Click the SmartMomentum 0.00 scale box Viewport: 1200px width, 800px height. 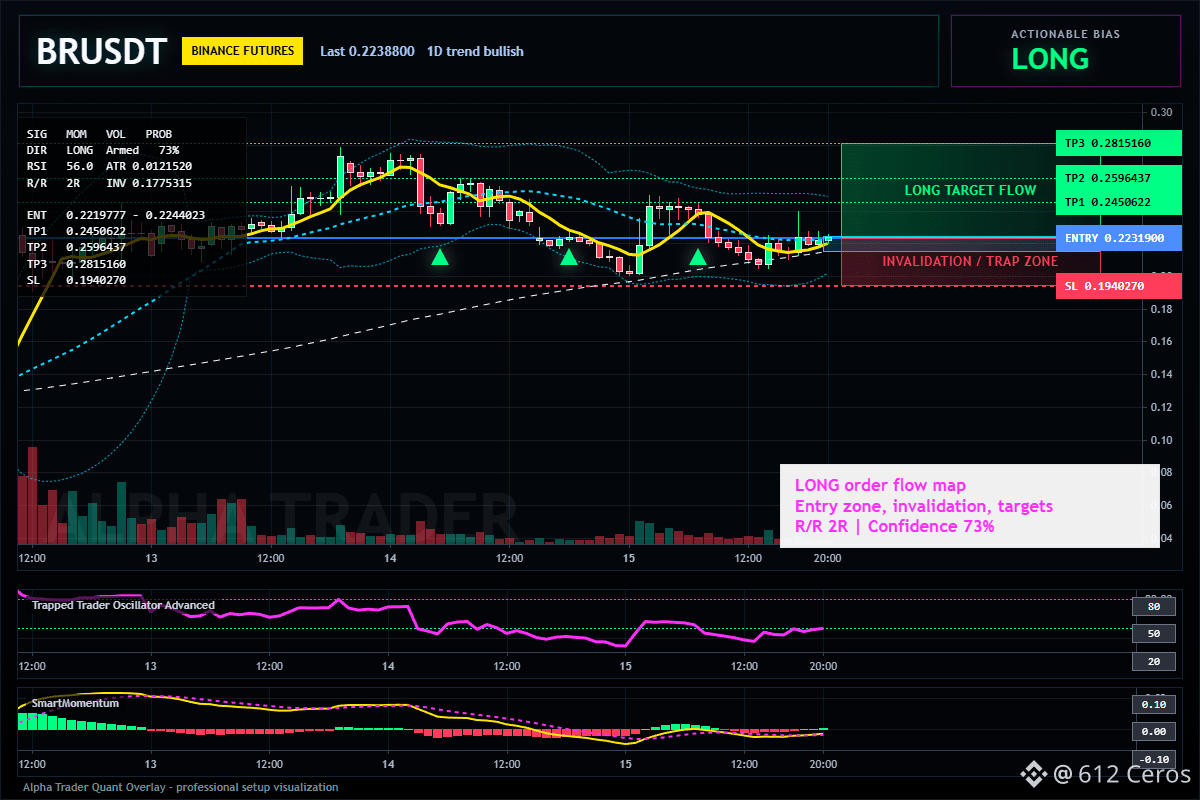coord(1153,732)
